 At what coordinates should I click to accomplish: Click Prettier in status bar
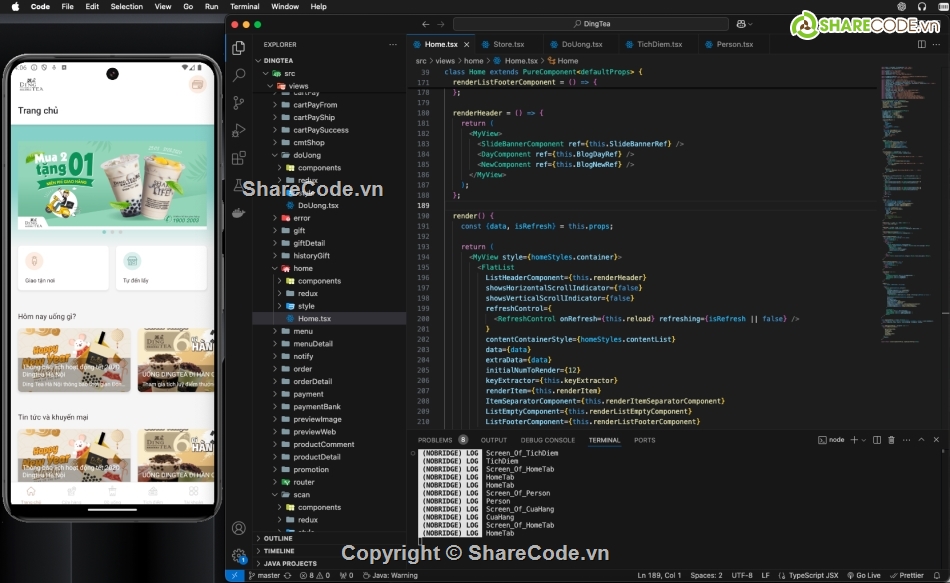[x=907, y=575]
